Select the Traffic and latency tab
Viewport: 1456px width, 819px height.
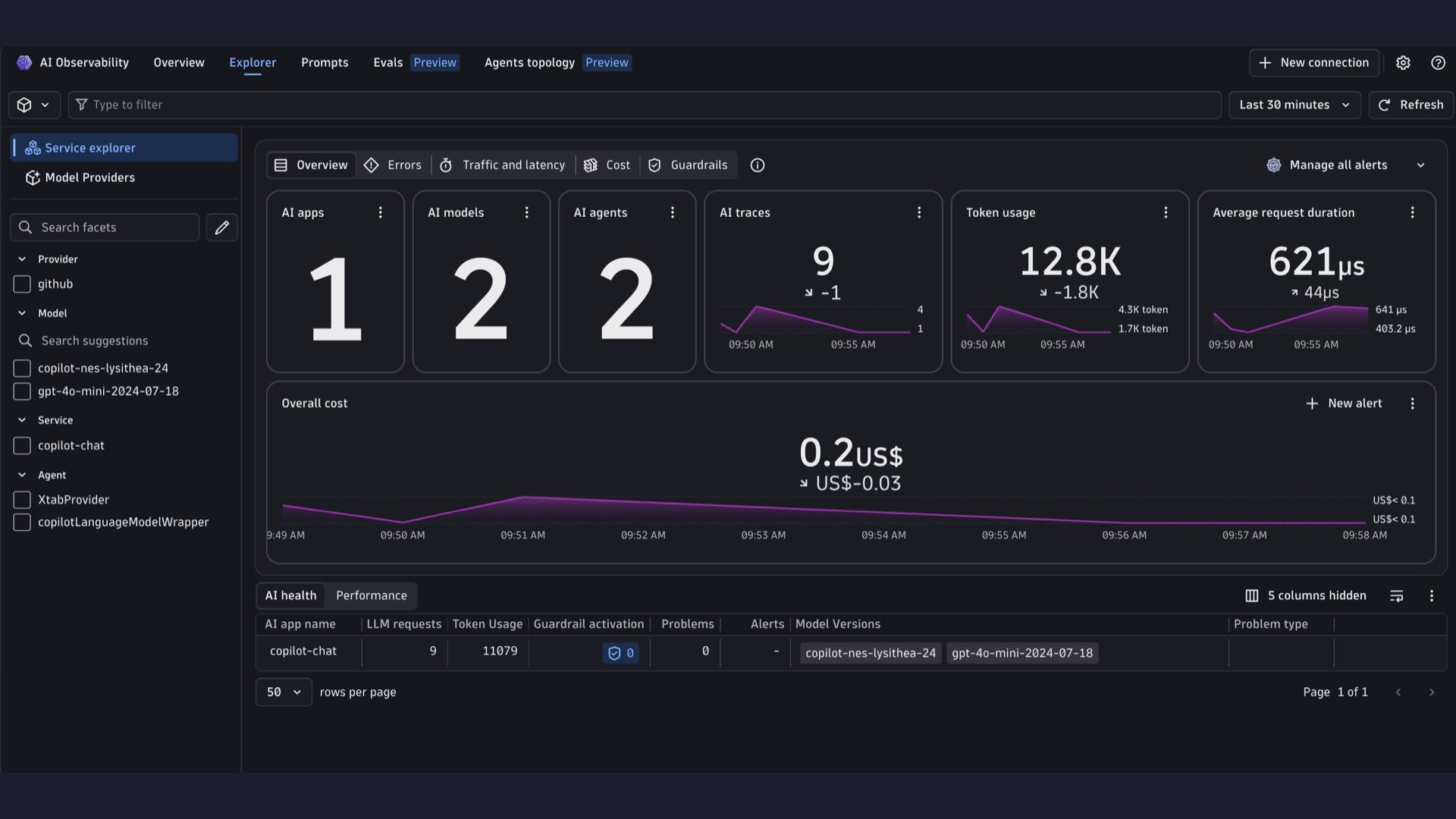click(503, 165)
